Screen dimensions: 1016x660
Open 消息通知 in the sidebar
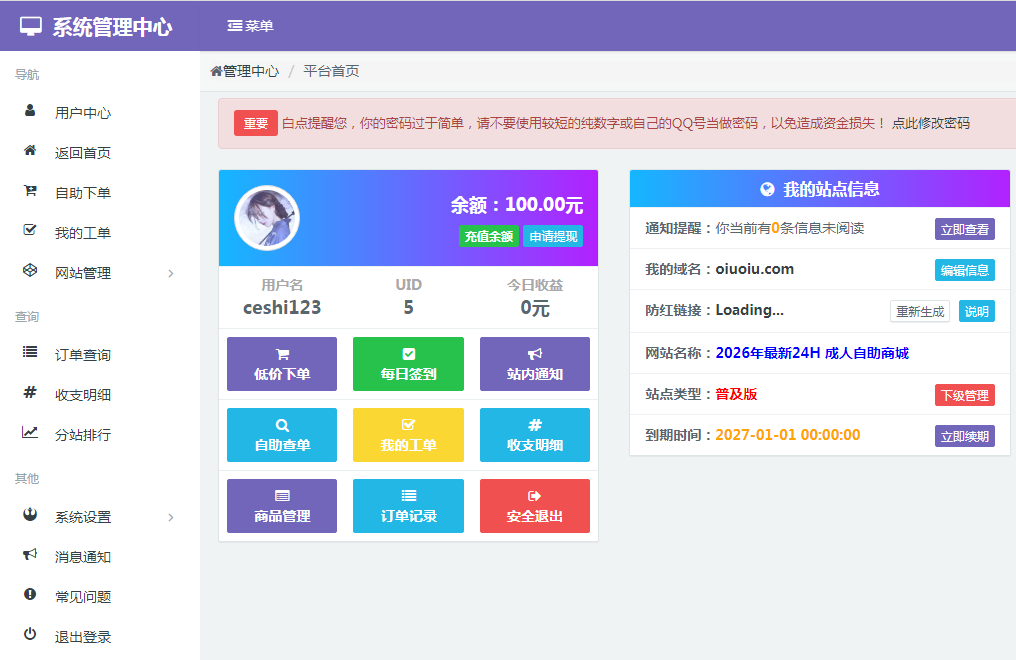click(x=83, y=557)
